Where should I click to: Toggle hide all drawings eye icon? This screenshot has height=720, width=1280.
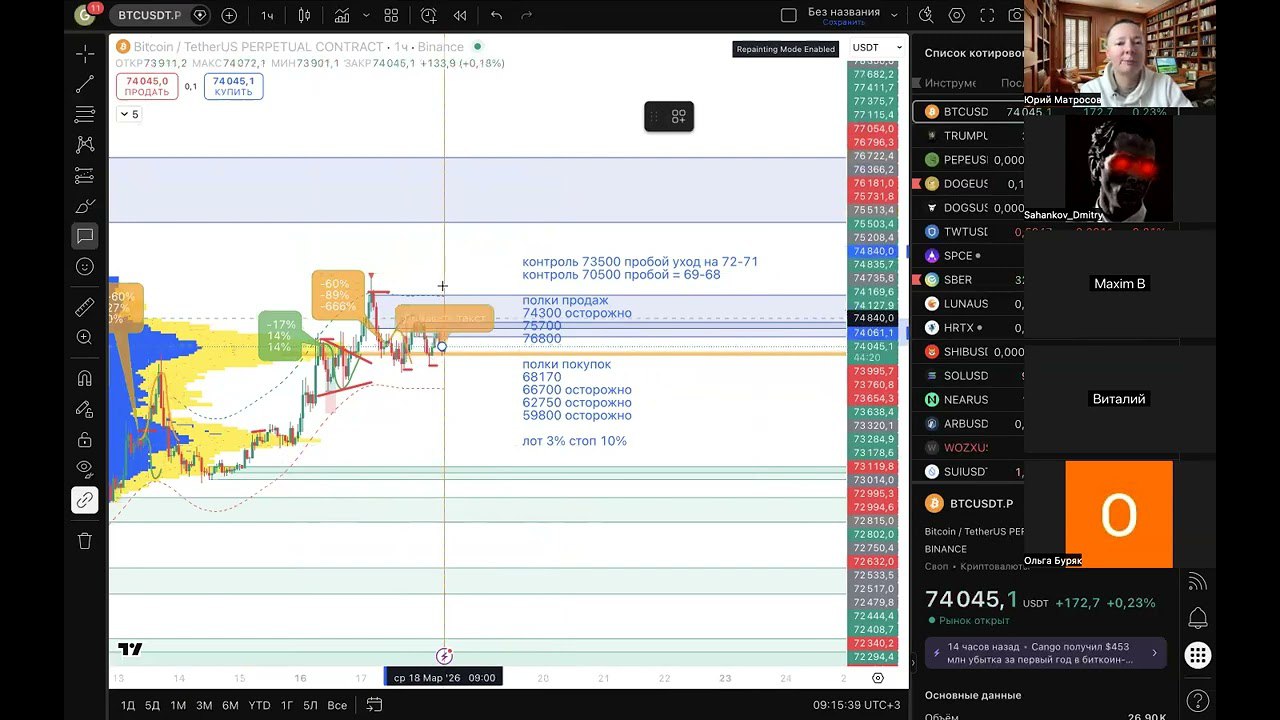point(85,468)
